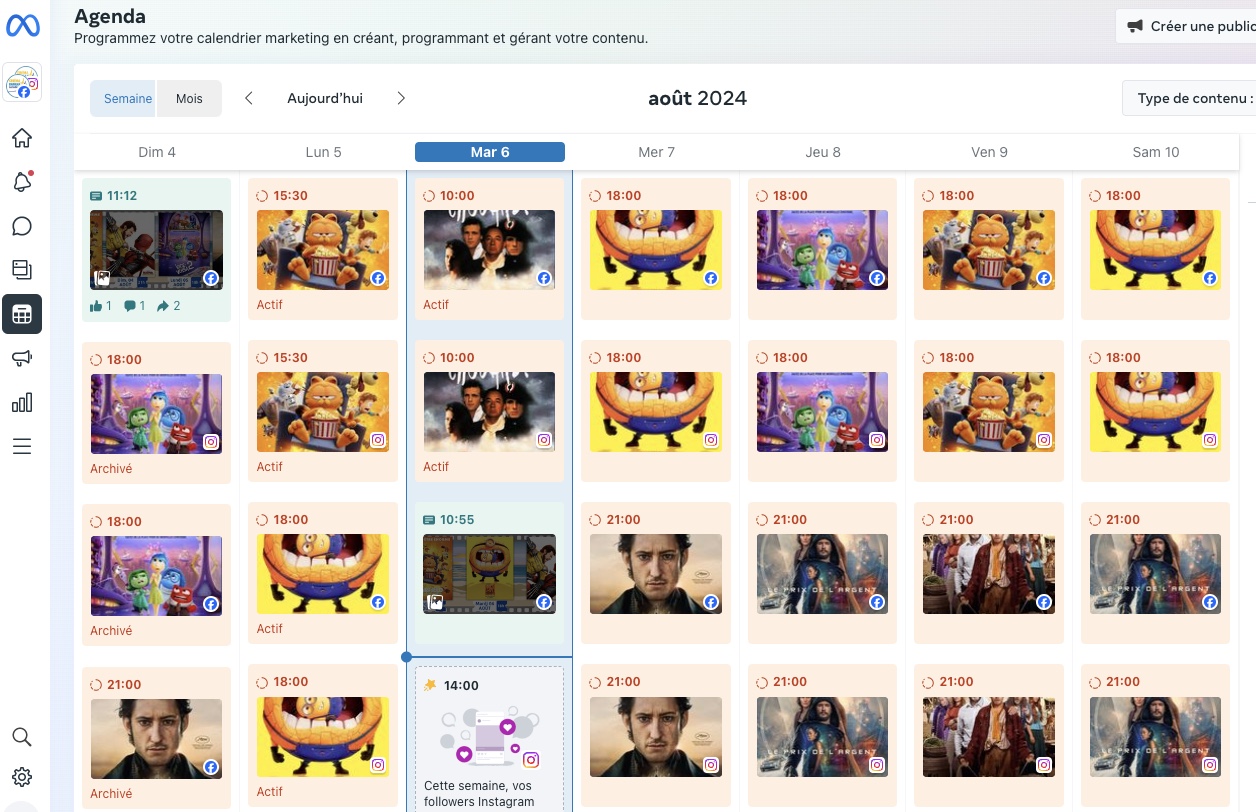1256x812 pixels.
Task: Select the Dim 4 day header
Action: pos(157,152)
